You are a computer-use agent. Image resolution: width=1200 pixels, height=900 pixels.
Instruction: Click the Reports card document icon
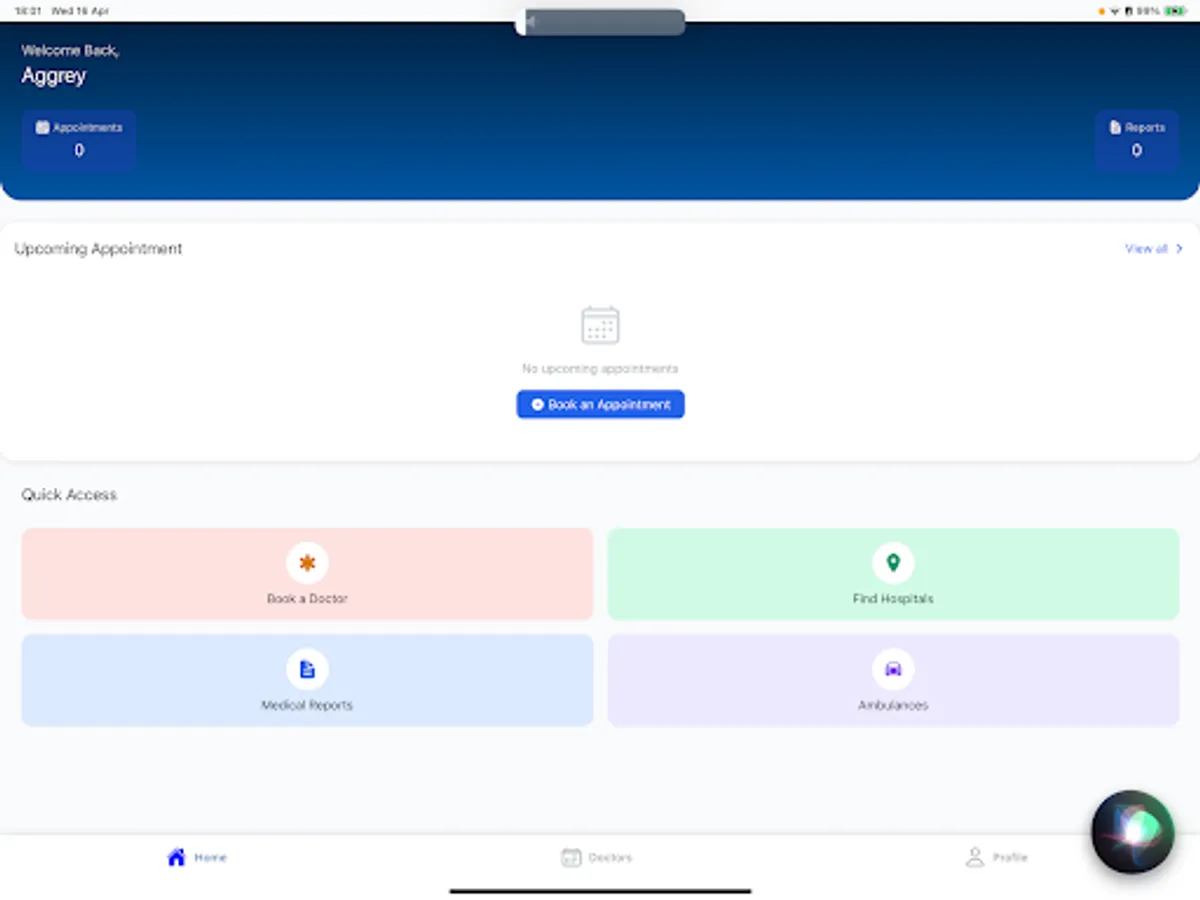click(x=1114, y=127)
